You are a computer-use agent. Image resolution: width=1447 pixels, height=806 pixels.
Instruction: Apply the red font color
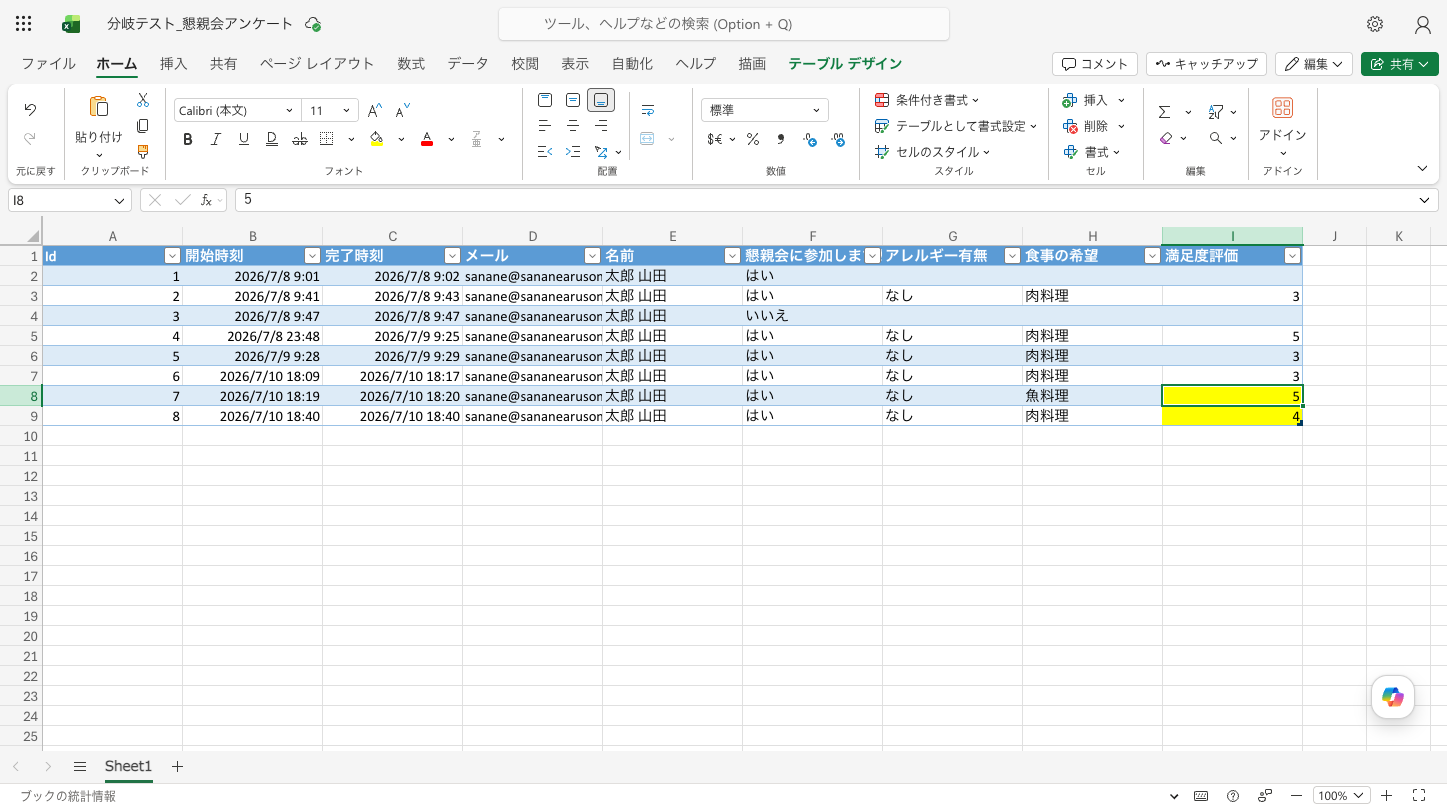point(427,139)
